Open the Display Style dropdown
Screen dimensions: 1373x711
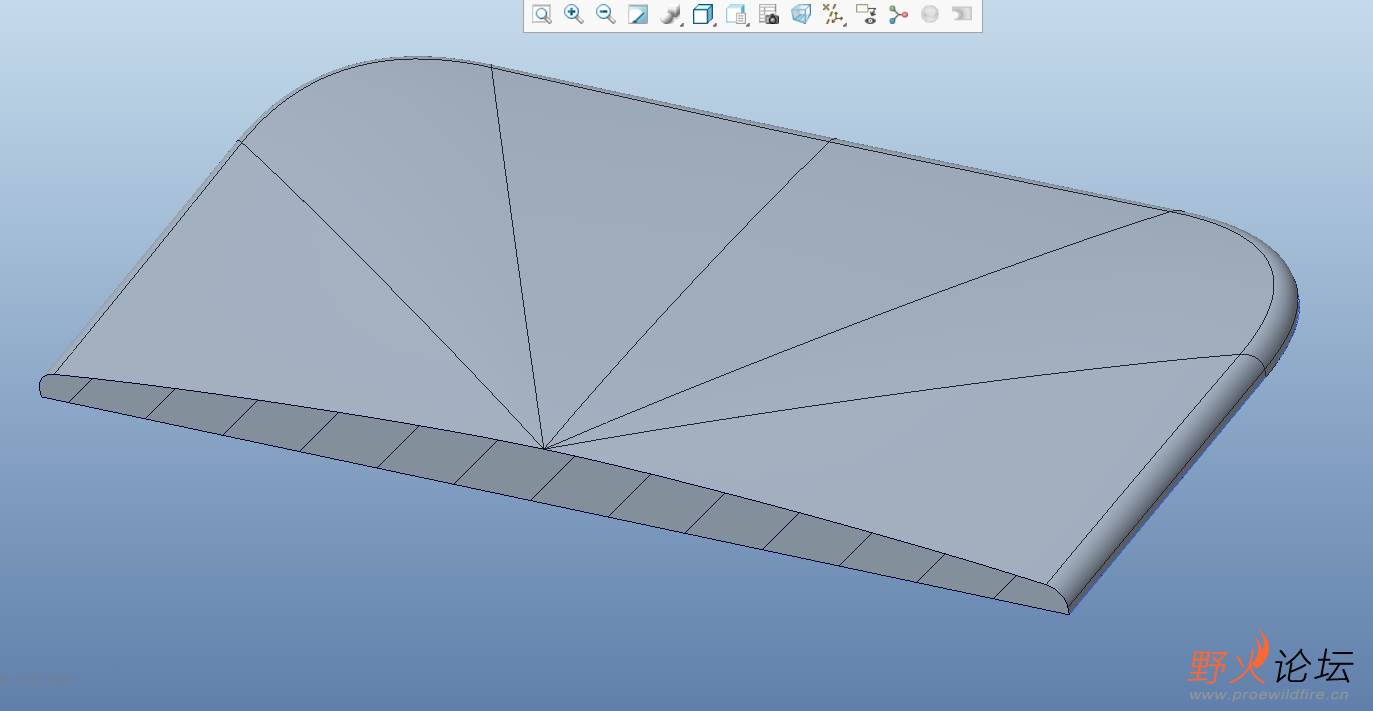[671, 14]
